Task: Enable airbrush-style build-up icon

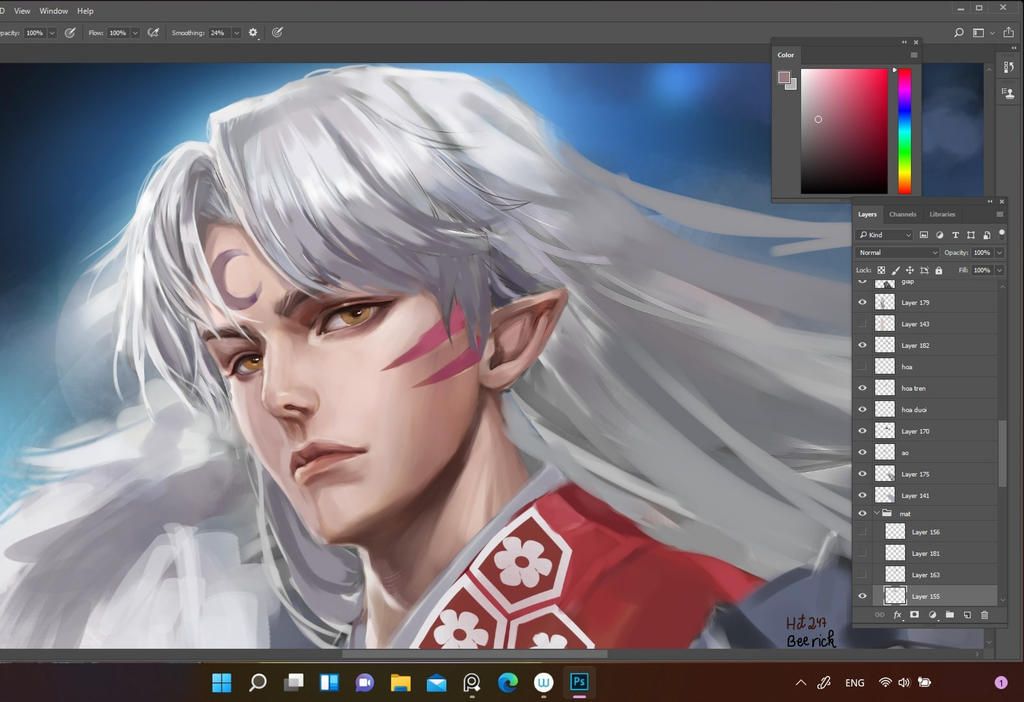Action: pos(153,33)
